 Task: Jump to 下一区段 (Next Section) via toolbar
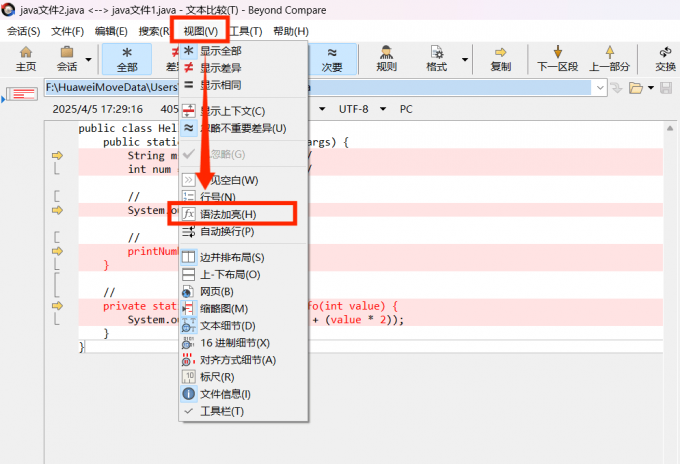point(557,58)
